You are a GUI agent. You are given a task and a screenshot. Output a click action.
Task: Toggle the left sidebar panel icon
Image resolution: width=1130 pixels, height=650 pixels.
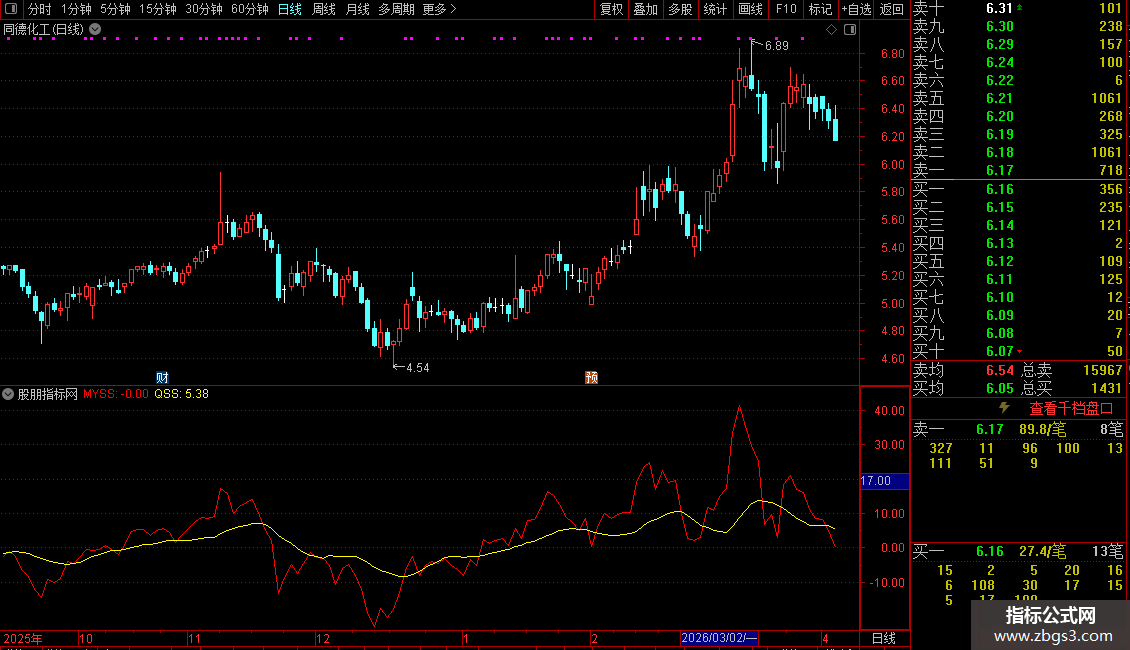click(11, 9)
